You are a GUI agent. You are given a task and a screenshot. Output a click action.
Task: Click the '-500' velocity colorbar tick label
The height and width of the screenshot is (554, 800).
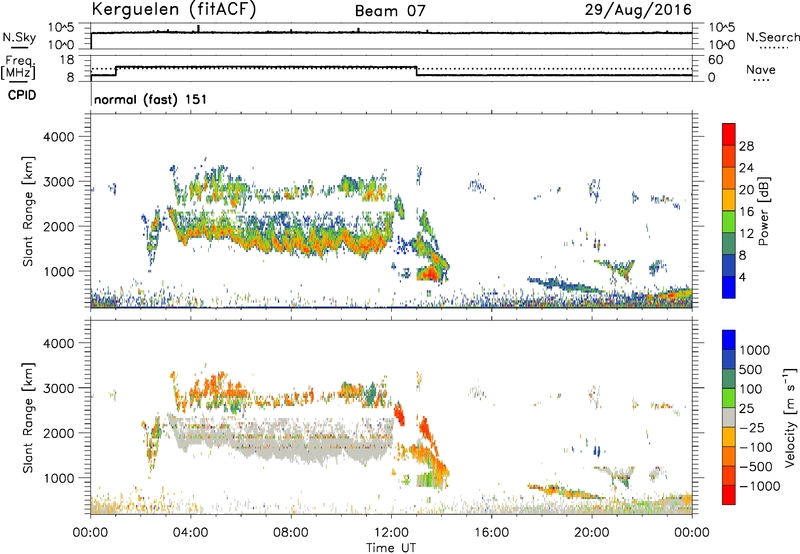[756, 467]
